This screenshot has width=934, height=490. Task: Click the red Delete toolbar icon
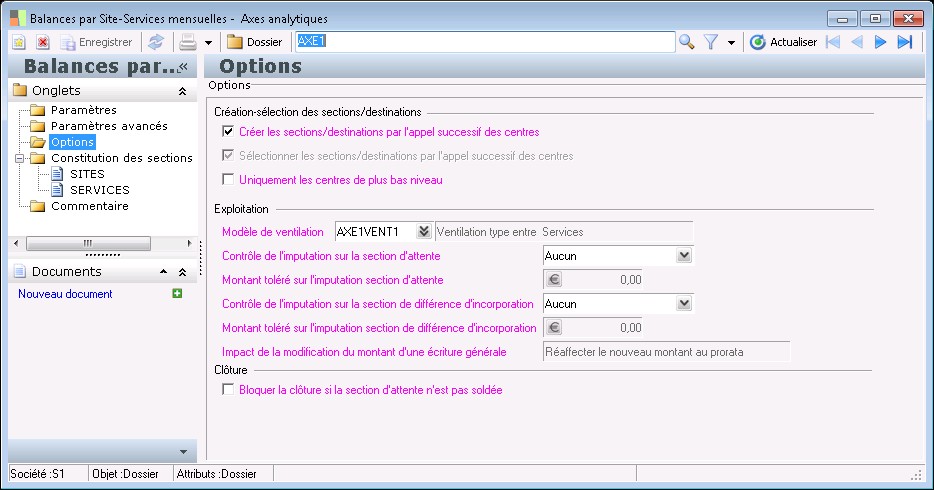[x=43, y=42]
